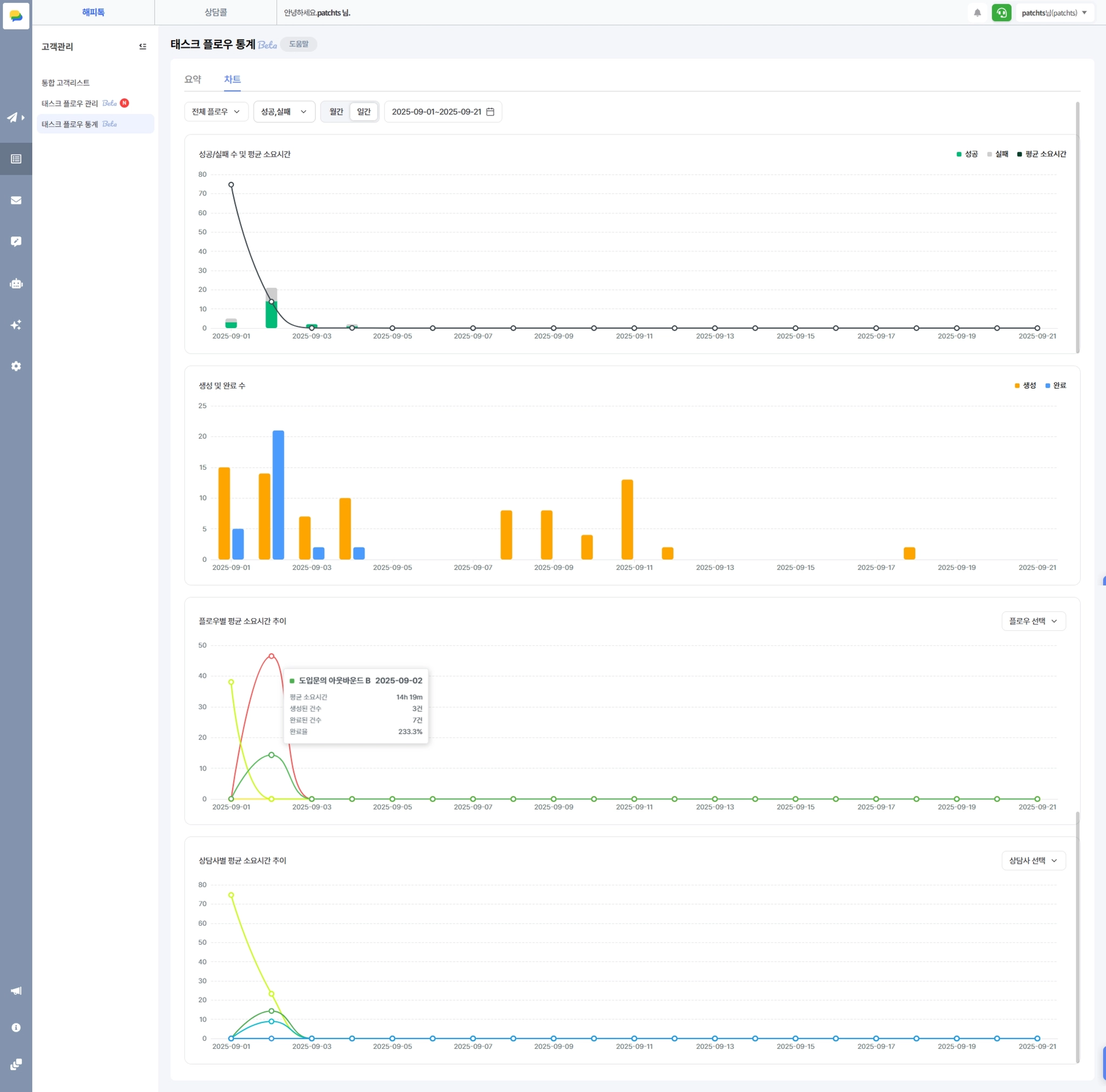Open the 상담사 선택 dropdown
The image size is (1106, 1092).
click(x=1033, y=860)
